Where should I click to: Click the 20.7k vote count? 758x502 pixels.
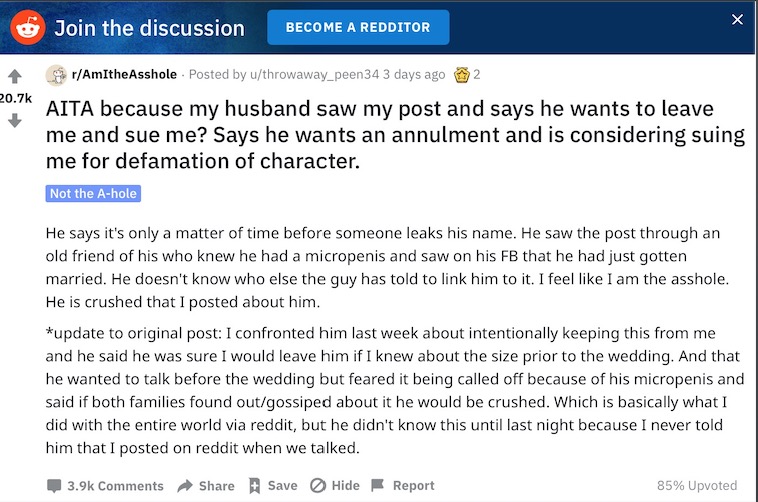15,98
